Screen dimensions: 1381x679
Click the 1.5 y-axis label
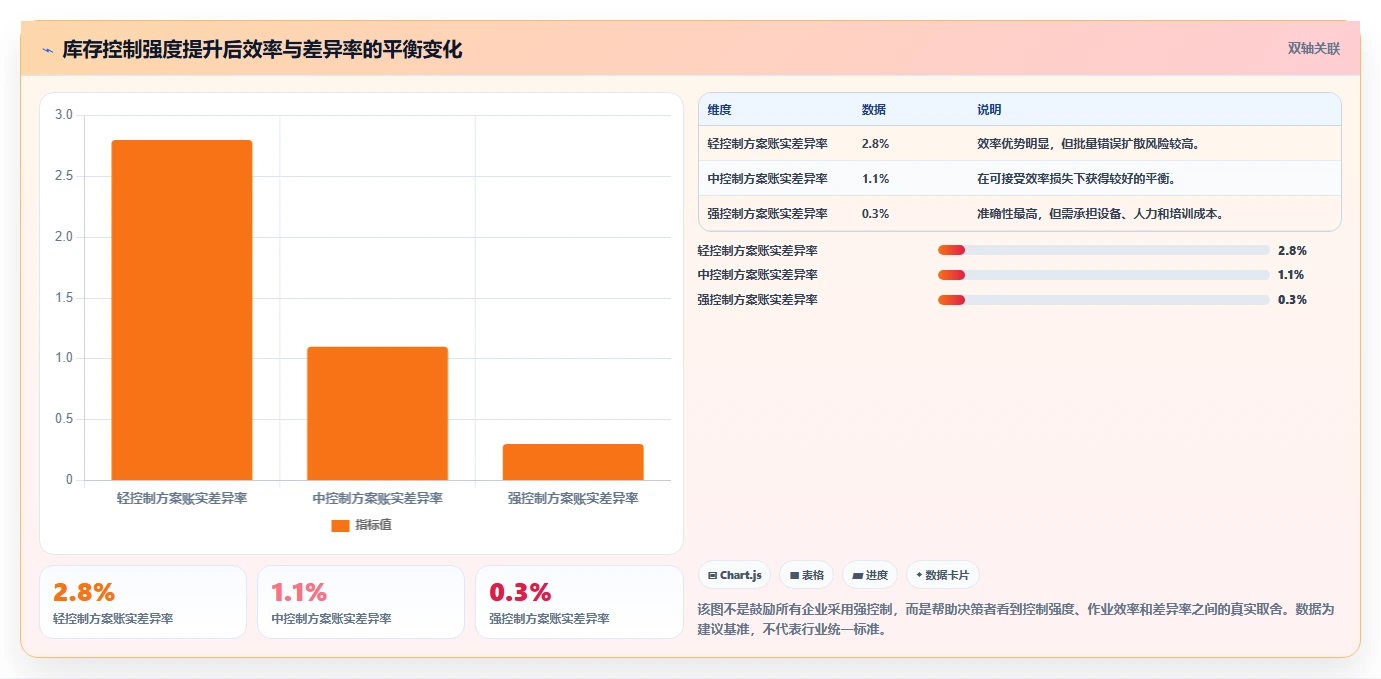[64, 298]
